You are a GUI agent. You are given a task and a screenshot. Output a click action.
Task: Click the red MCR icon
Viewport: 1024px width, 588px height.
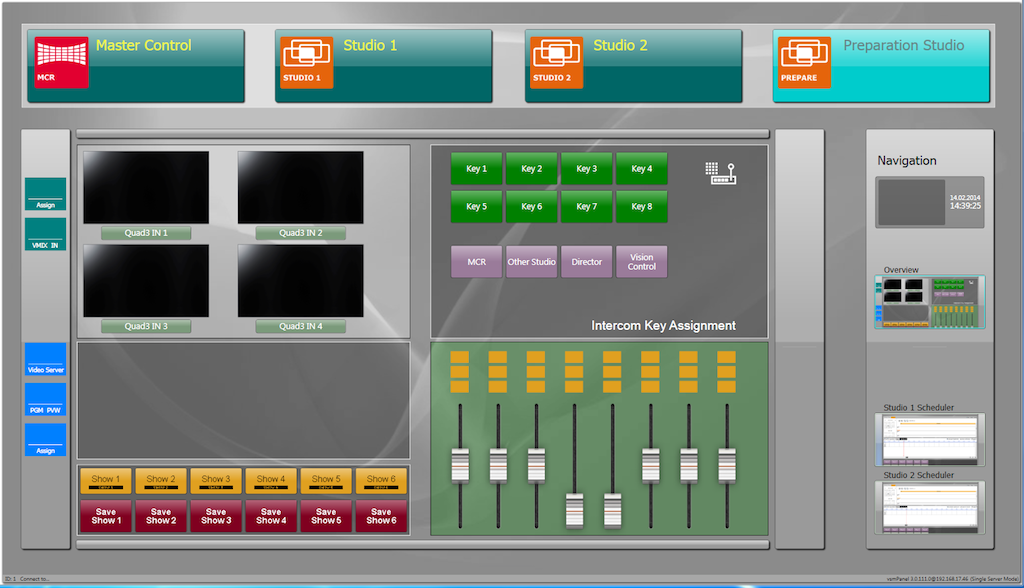tap(61, 63)
